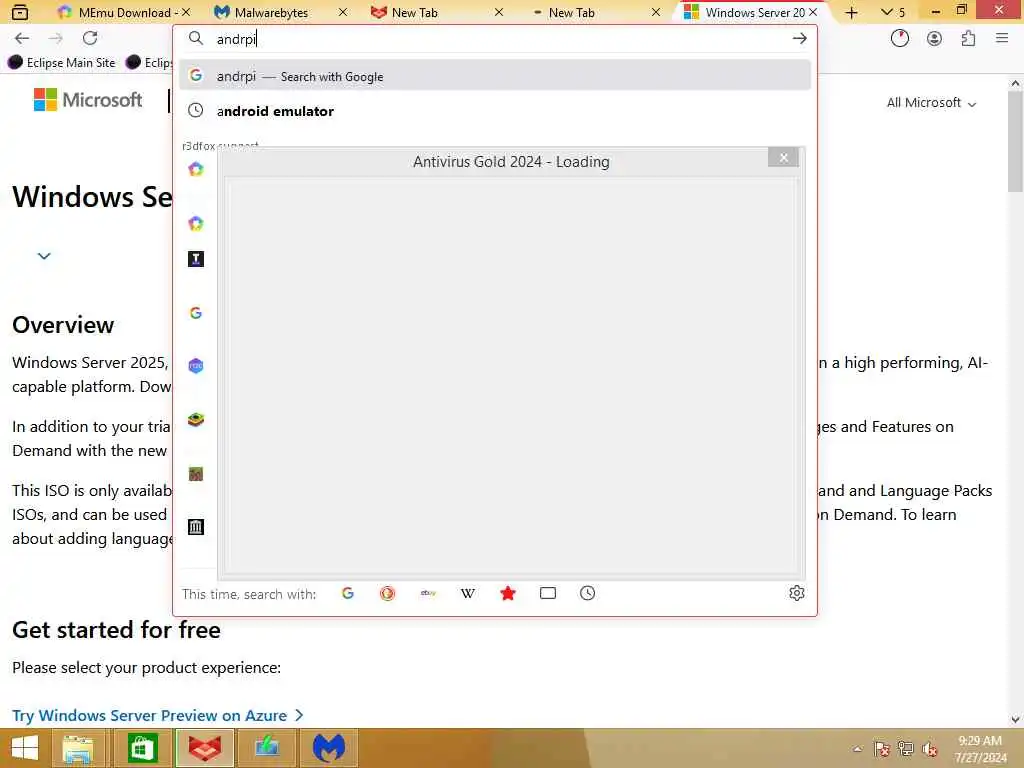Close the Antivirus Gold 2024 popup

tap(784, 157)
